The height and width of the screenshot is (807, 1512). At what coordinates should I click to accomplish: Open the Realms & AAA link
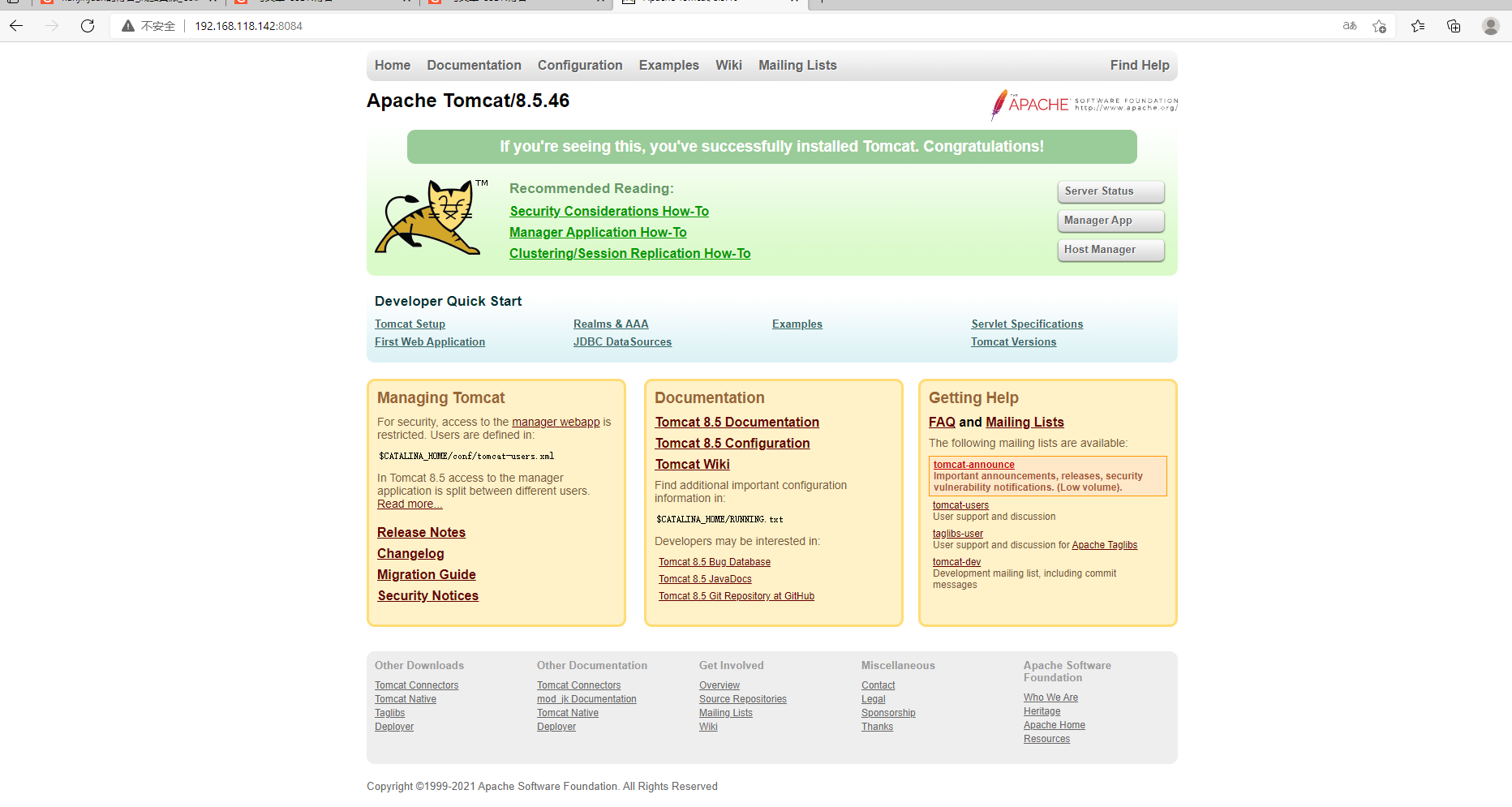[x=611, y=324]
